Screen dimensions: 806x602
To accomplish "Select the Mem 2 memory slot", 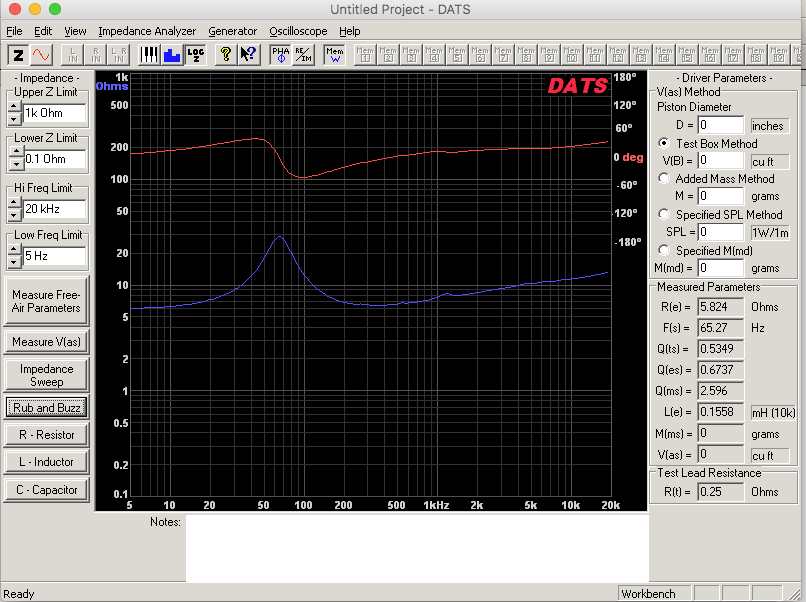I will (x=388, y=54).
